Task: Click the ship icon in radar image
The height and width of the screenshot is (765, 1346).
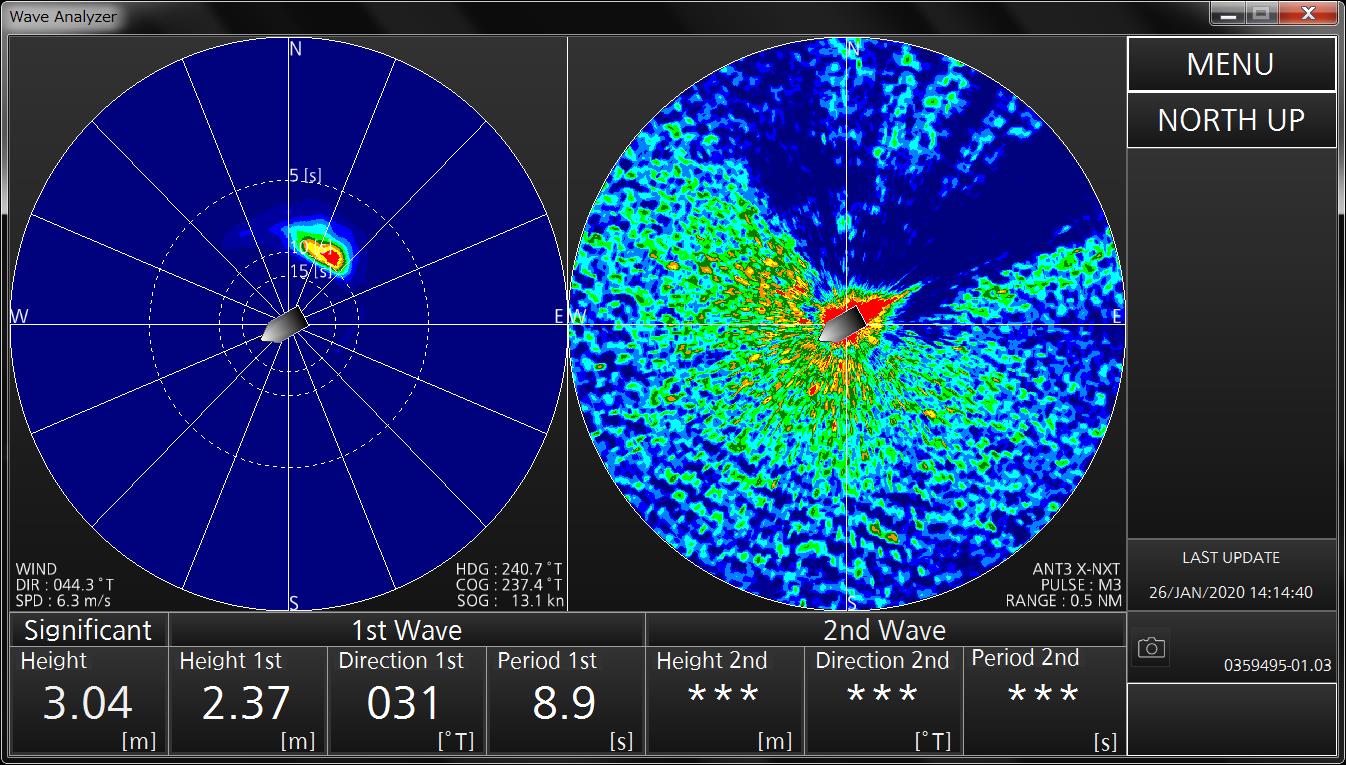Action: pyautogui.click(x=843, y=324)
